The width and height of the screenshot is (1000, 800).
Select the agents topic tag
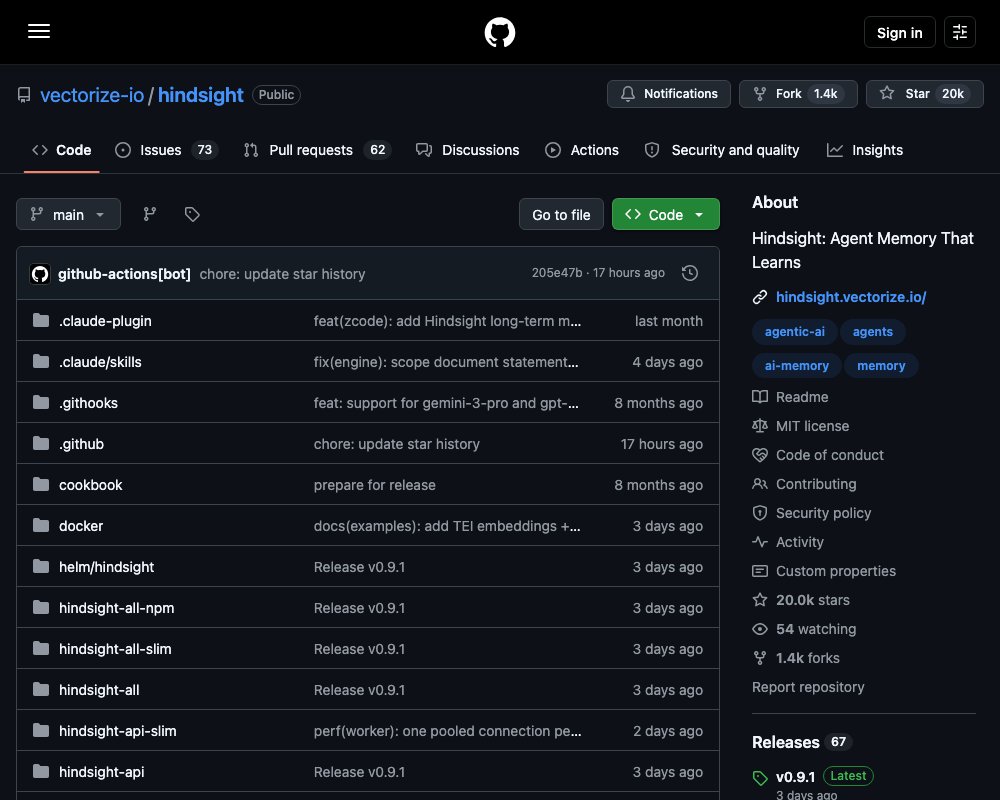(872, 331)
